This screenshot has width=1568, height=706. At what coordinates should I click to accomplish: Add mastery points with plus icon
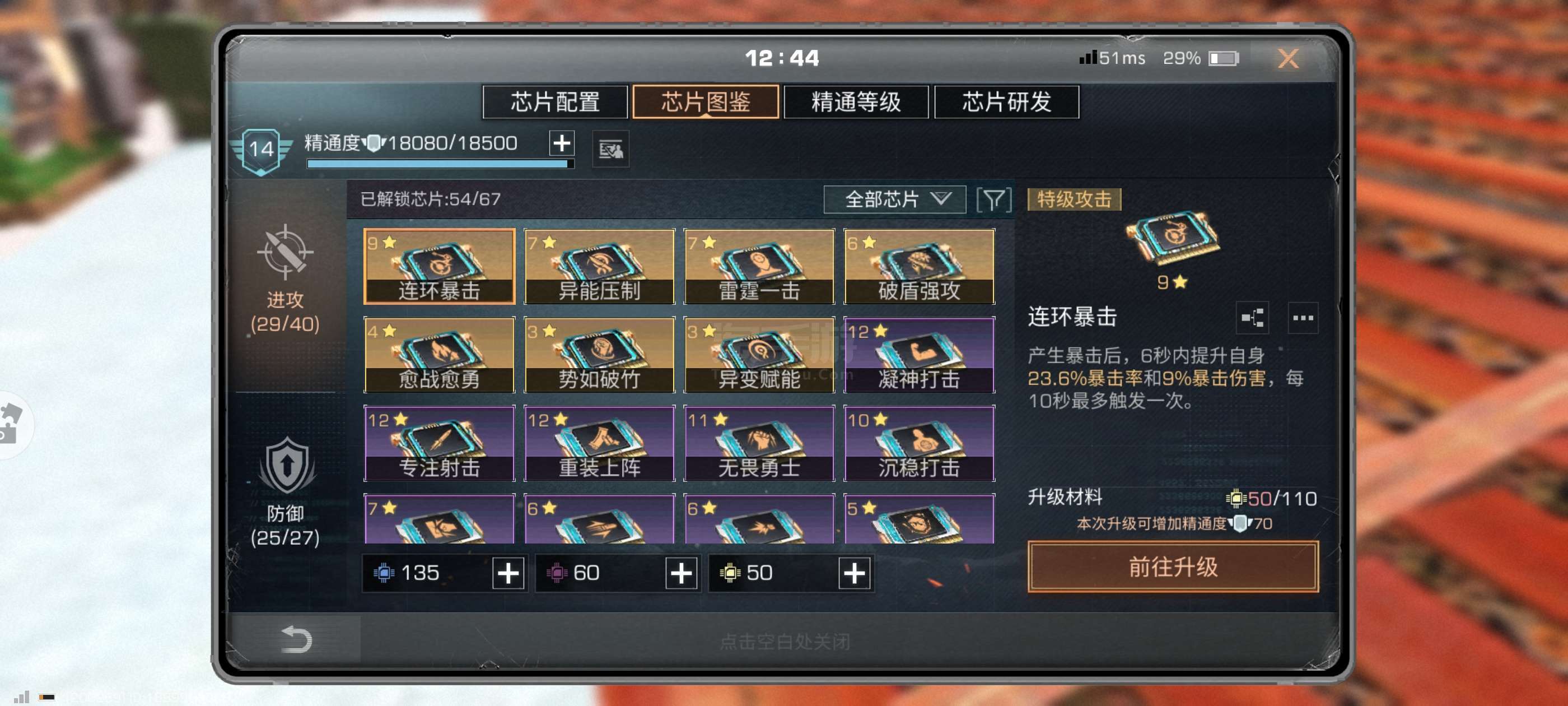[x=561, y=143]
